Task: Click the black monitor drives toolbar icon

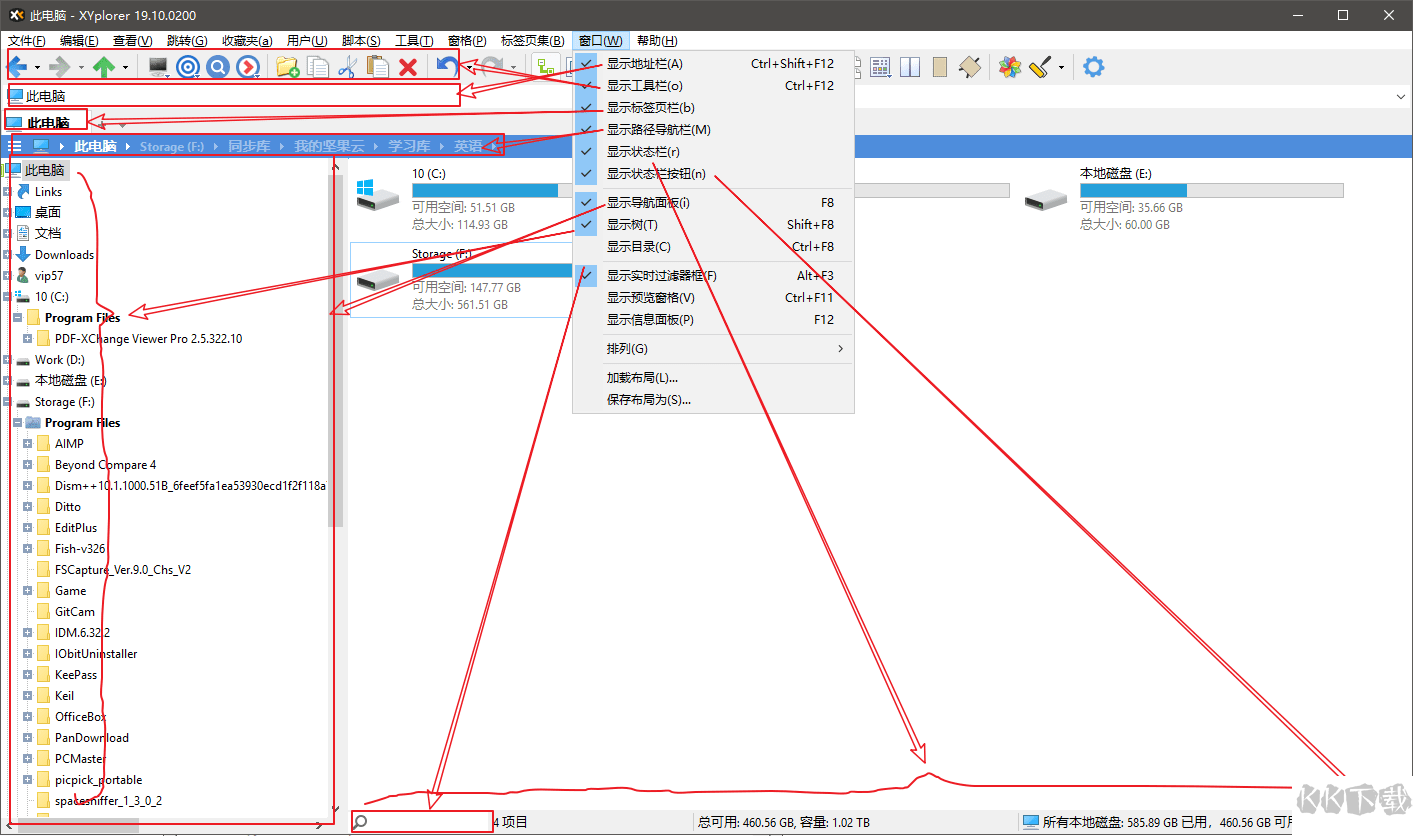Action: (x=158, y=66)
